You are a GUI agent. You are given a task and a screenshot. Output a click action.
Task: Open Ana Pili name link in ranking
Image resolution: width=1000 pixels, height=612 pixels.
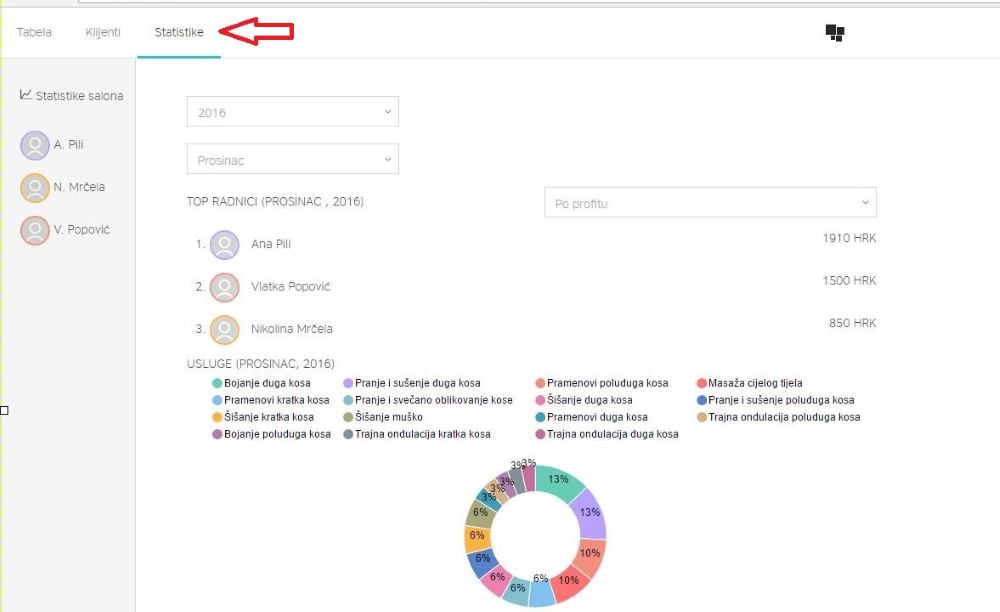click(x=271, y=244)
